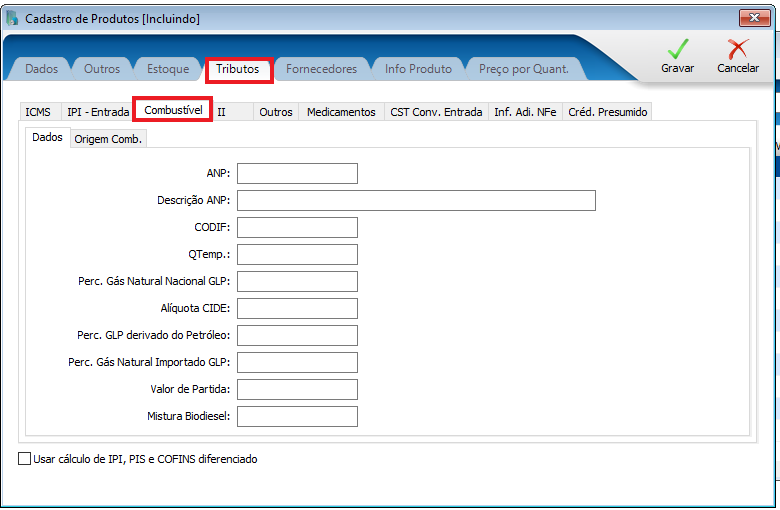
Task: Click the green Gravar checkmark icon
Action: [x=677, y=50]
